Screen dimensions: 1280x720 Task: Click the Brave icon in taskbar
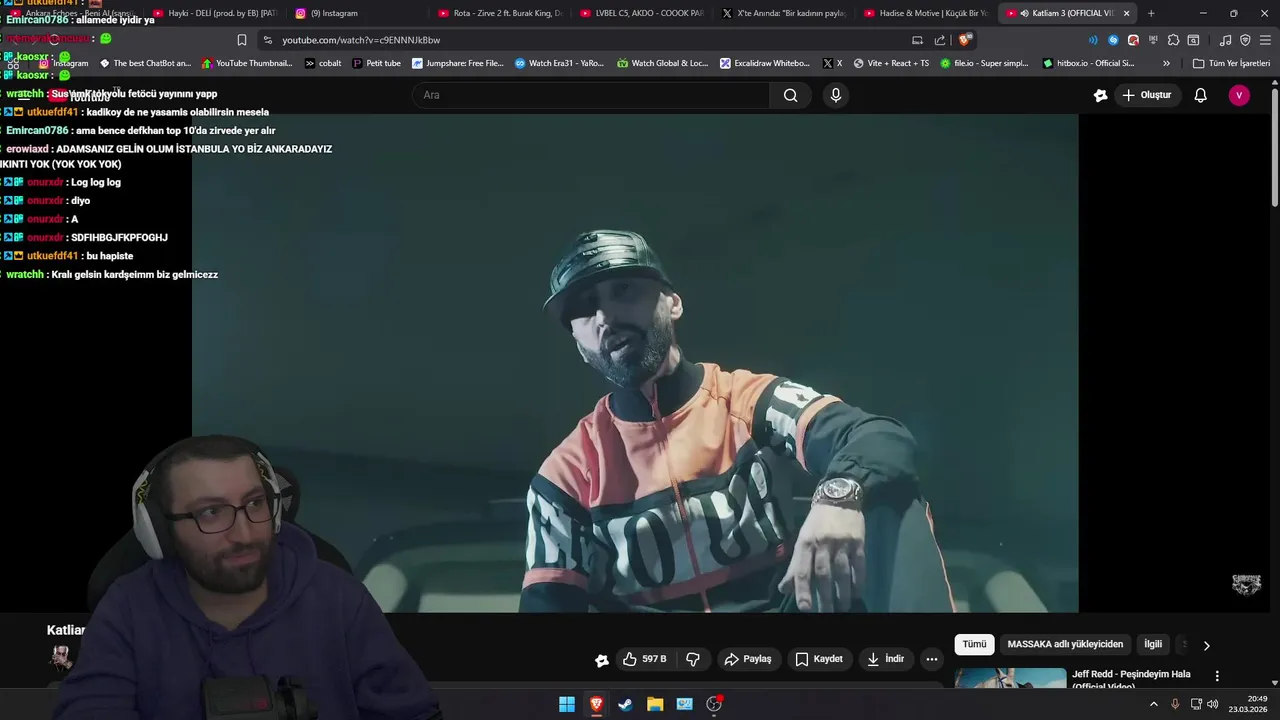[596, 704]
